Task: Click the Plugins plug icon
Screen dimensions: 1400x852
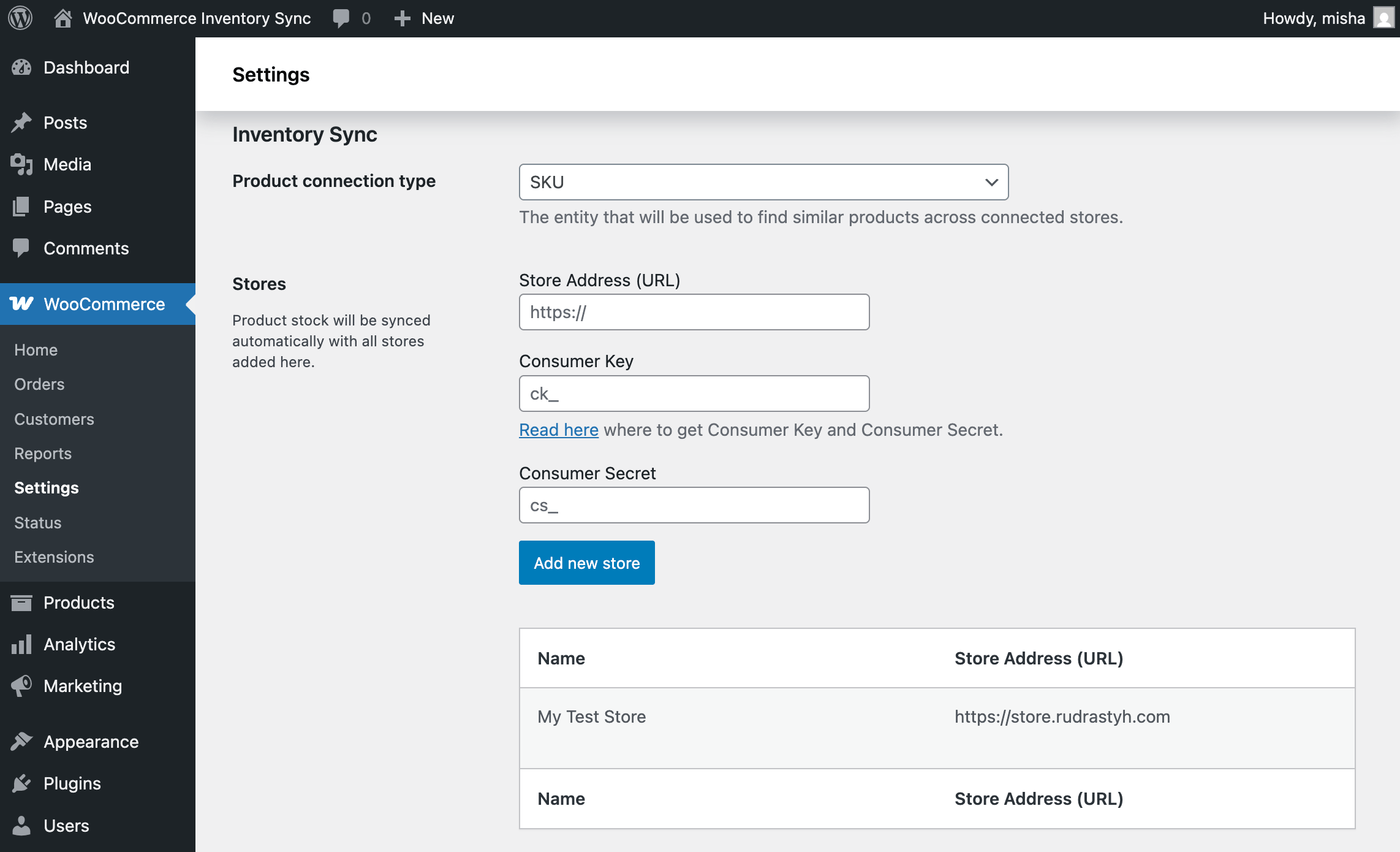Action: click(x=21, y=783)
